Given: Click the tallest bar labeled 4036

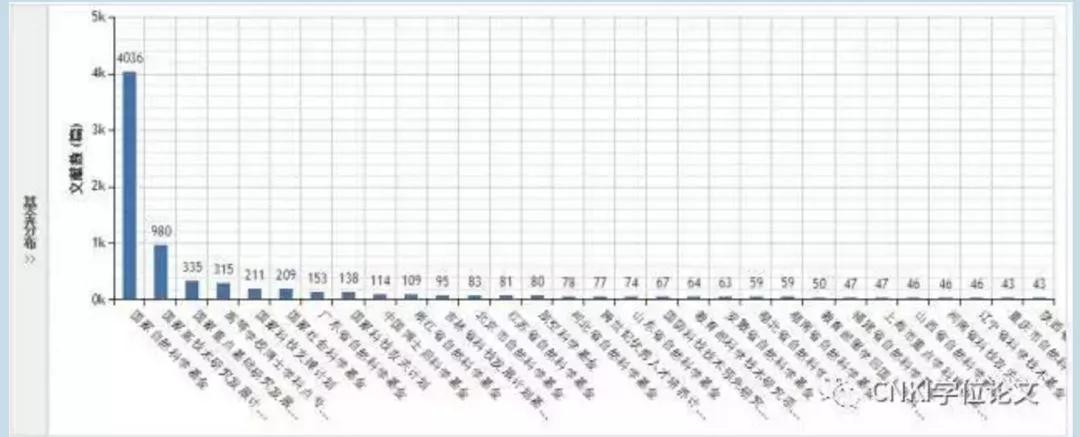Looking at the screenshot, I should pyautogui.click(x=129, y=185).
